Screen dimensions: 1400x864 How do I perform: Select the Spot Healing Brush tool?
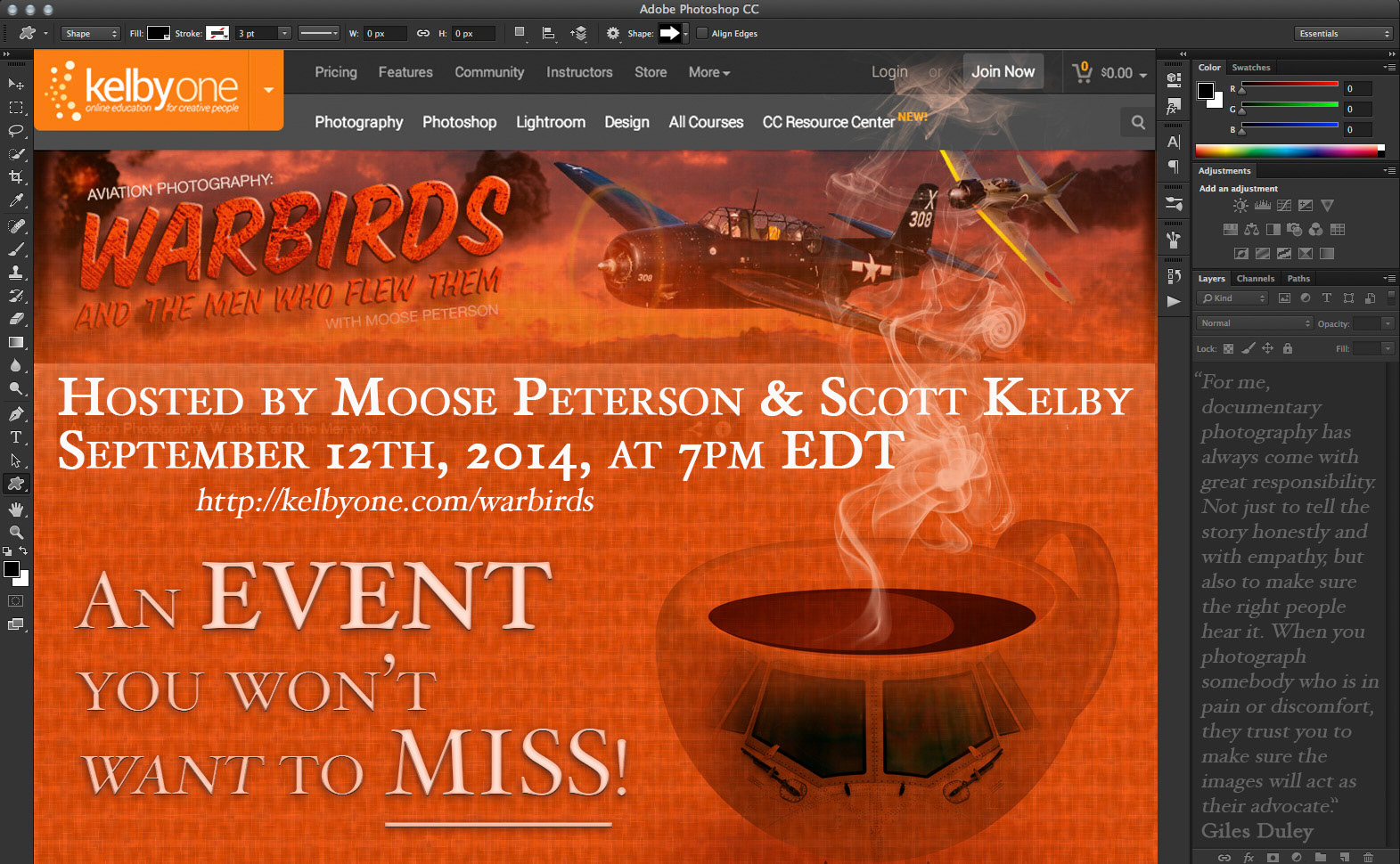click(x=16, y=226)
